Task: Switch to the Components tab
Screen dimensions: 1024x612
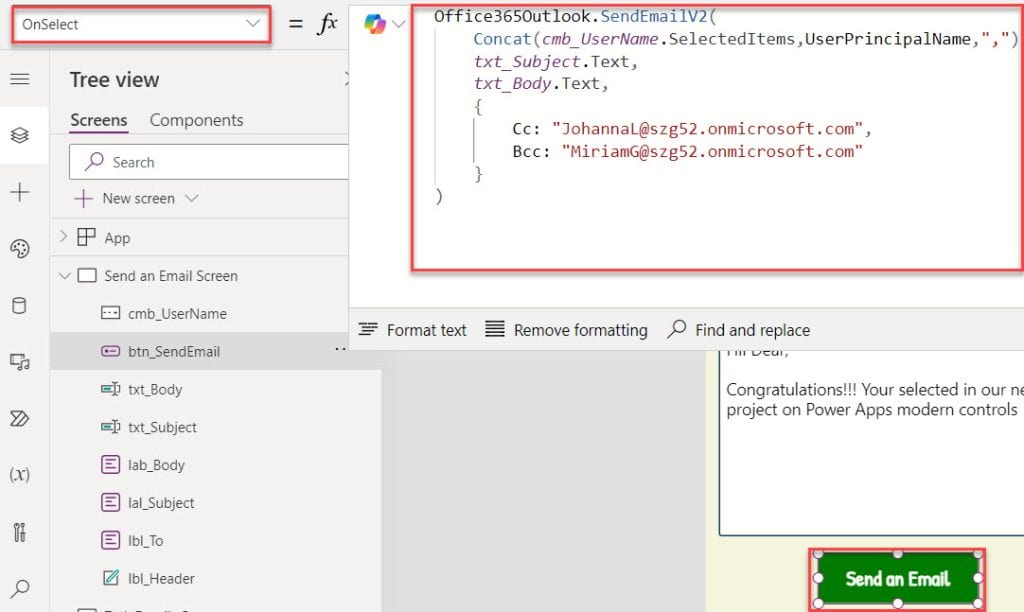Action: point(197,120)
